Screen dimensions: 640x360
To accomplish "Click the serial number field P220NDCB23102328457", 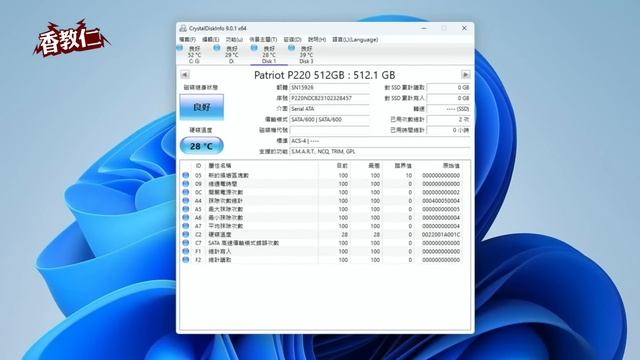I will pyautogui.click(x=329, y=98).
